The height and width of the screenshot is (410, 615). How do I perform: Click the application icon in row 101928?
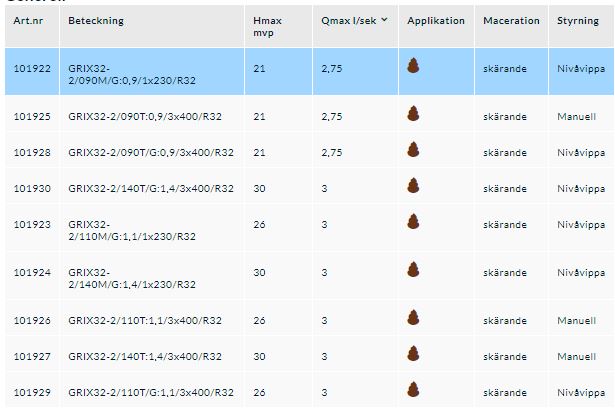pyautogui.click(x=413, y=150)
